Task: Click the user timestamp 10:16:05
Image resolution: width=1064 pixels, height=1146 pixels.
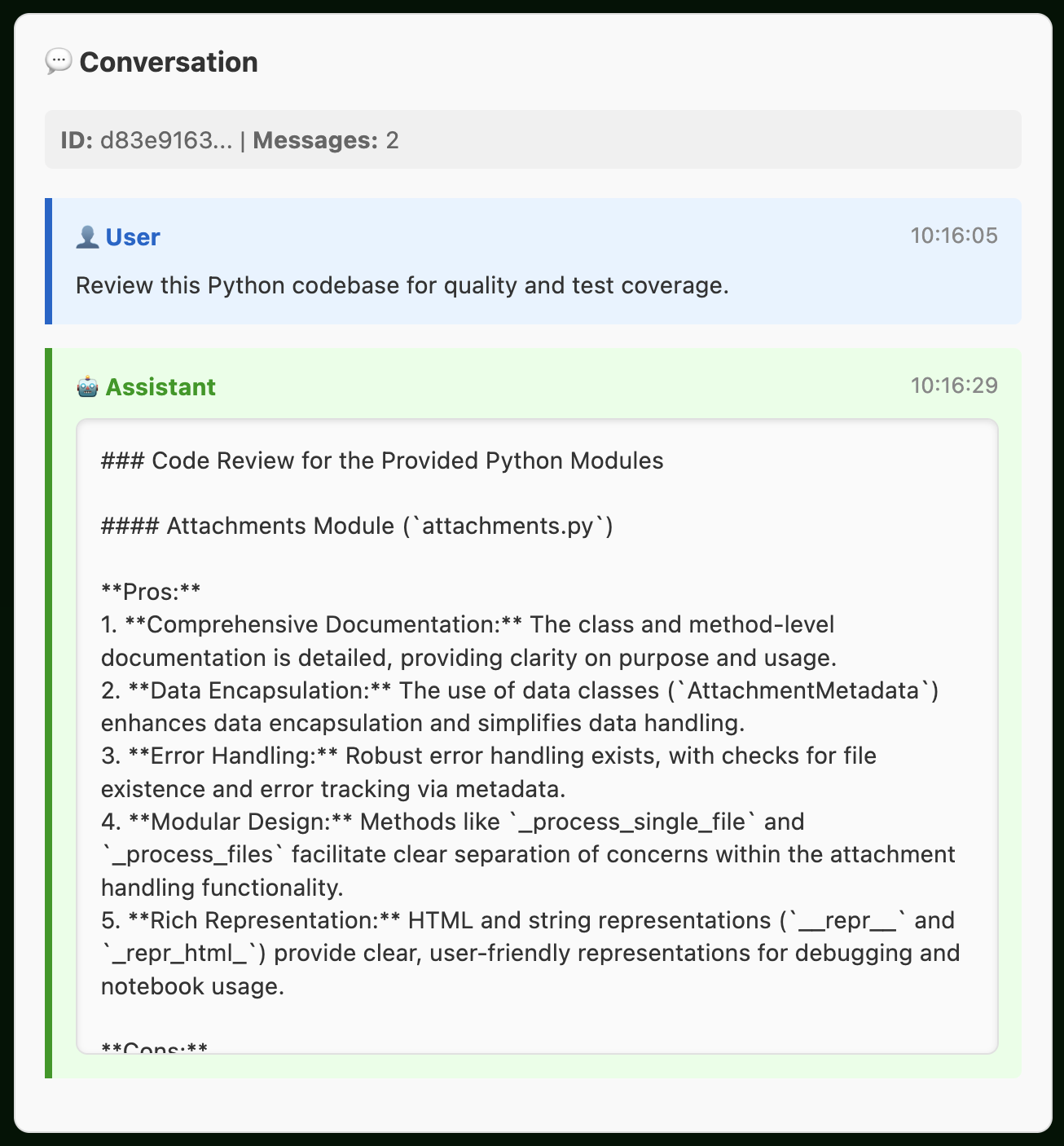Action: point(954,236)
